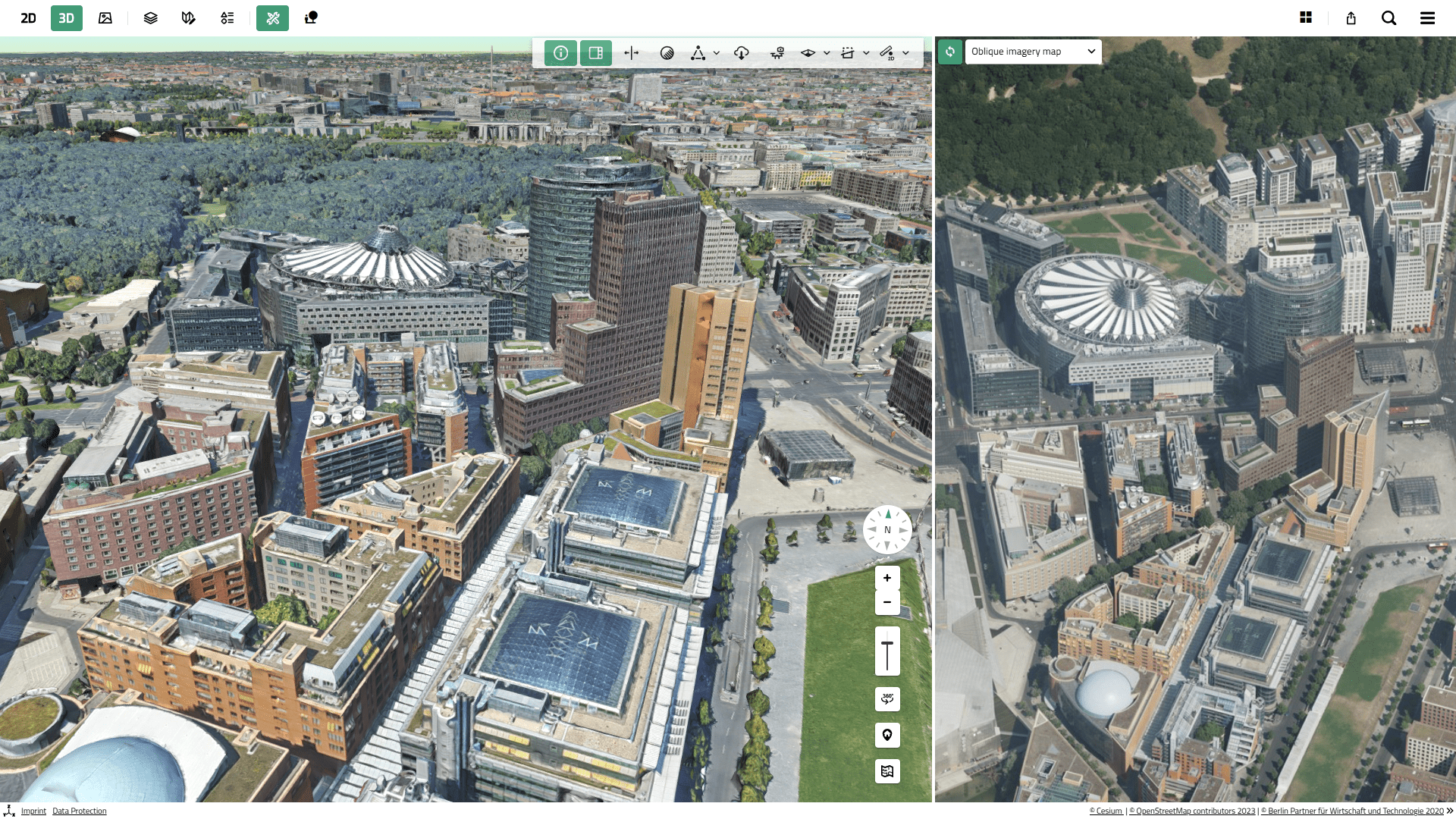Click the locate me pin button

[887, 735]
